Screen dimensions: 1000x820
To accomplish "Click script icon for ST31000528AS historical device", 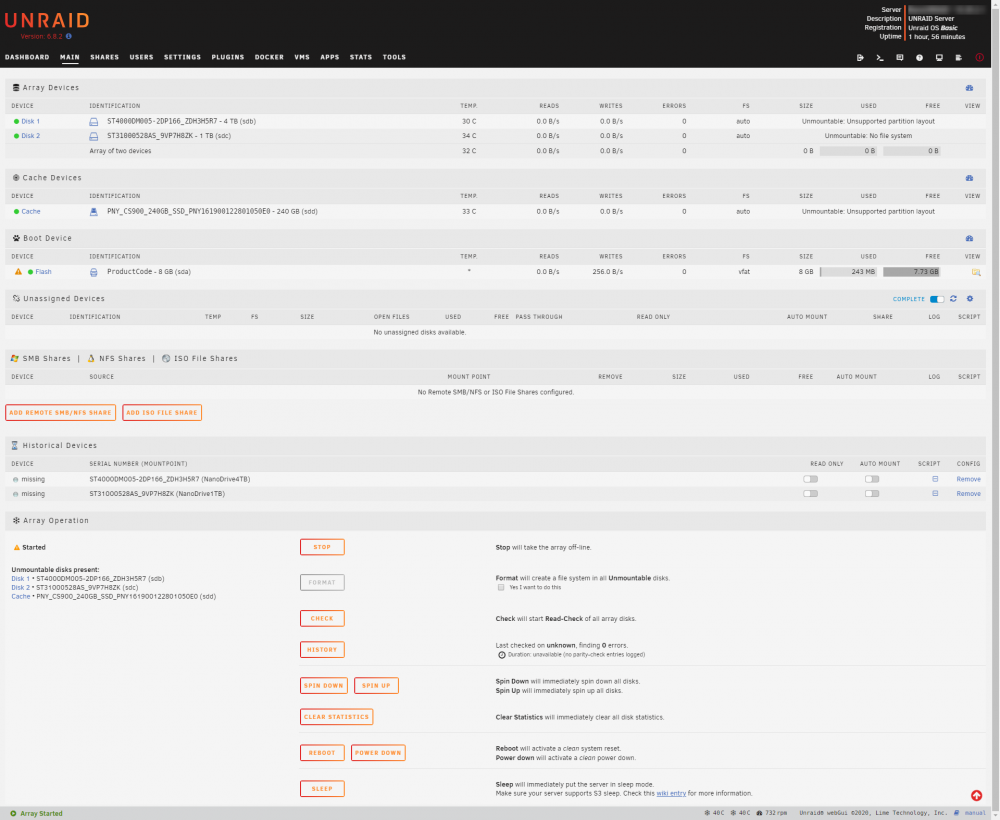I will click(935, 494).
